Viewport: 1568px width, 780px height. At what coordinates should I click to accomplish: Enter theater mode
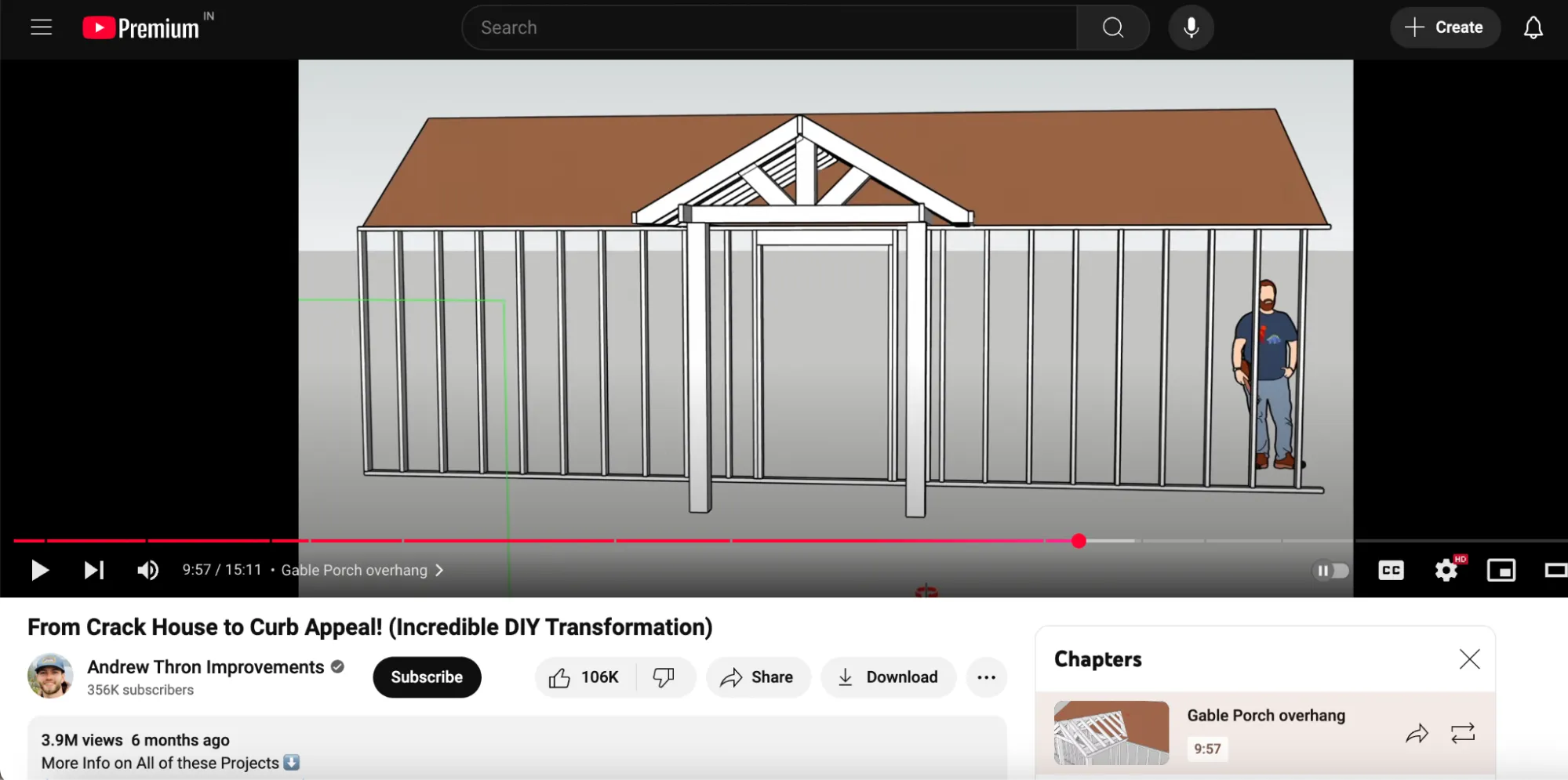pyautogui.click(x=1555, y=570)
